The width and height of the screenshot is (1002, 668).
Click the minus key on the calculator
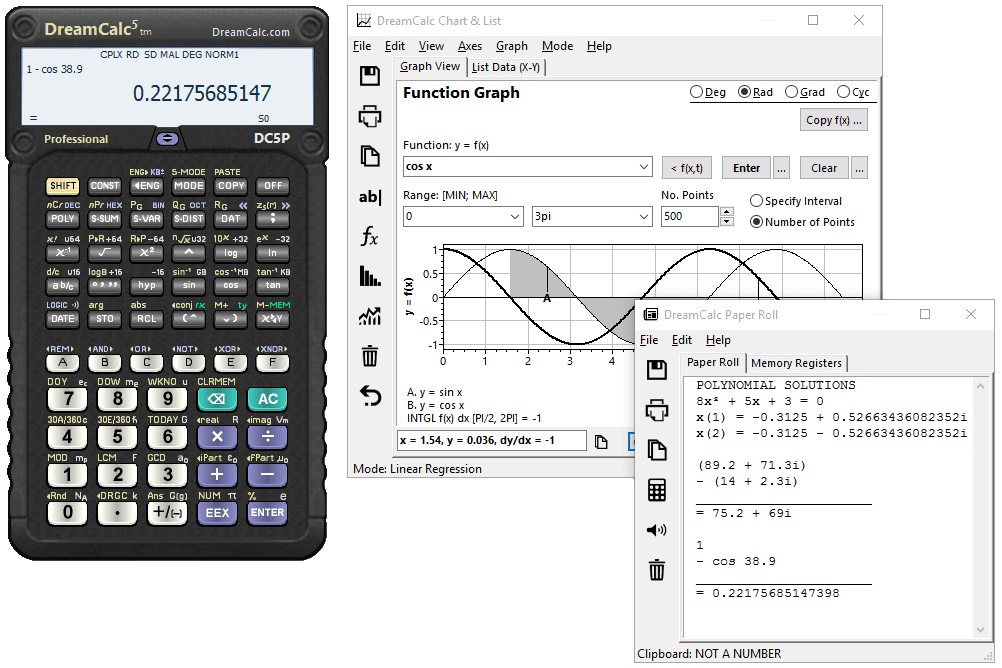point(267,475)
